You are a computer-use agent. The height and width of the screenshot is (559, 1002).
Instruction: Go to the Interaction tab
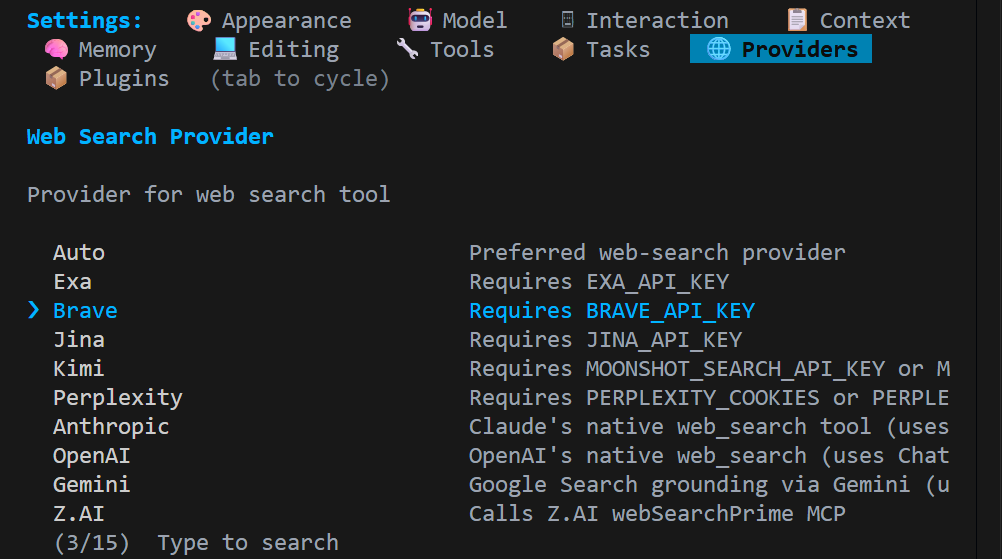pos(644,20)
